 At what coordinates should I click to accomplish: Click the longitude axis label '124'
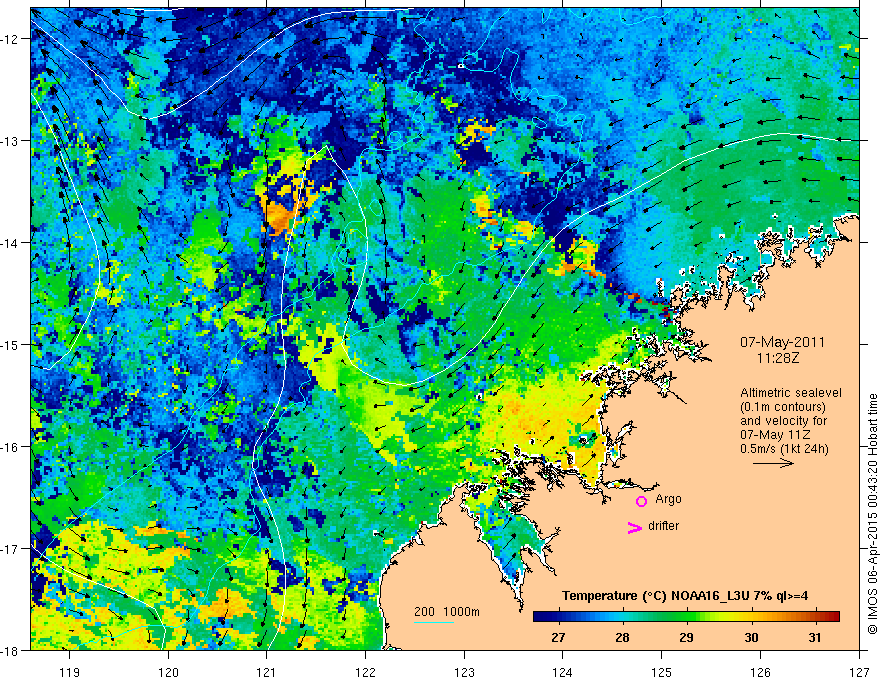pos(563,672)
